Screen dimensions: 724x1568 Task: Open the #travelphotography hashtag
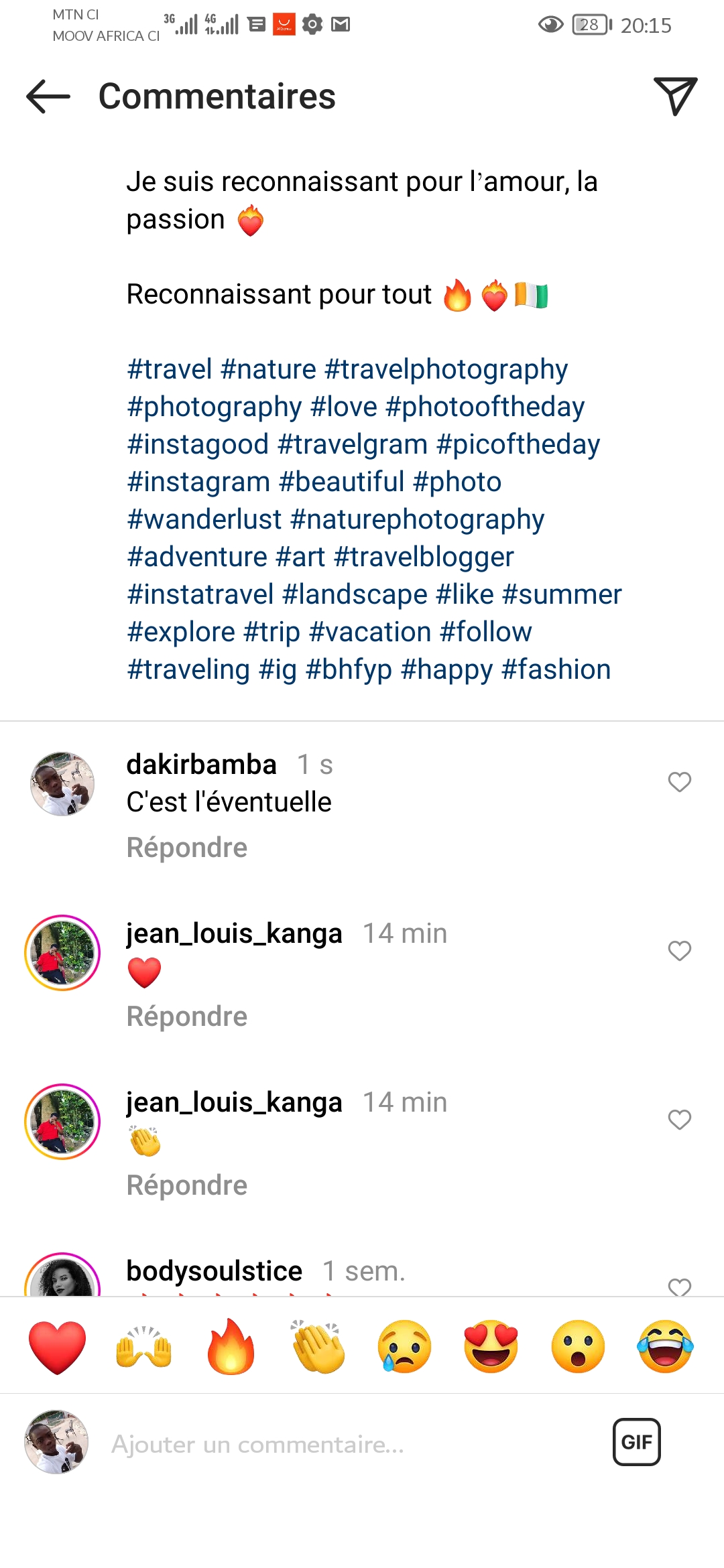tap(446, 369)
